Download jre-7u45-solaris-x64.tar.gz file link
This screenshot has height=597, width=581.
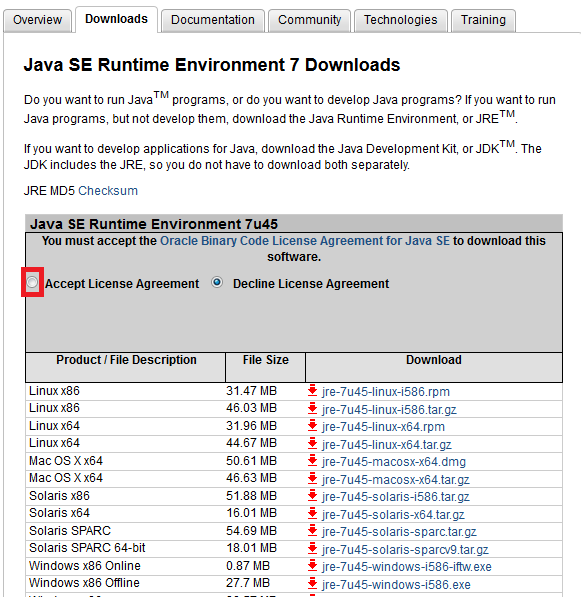point(393,515)
